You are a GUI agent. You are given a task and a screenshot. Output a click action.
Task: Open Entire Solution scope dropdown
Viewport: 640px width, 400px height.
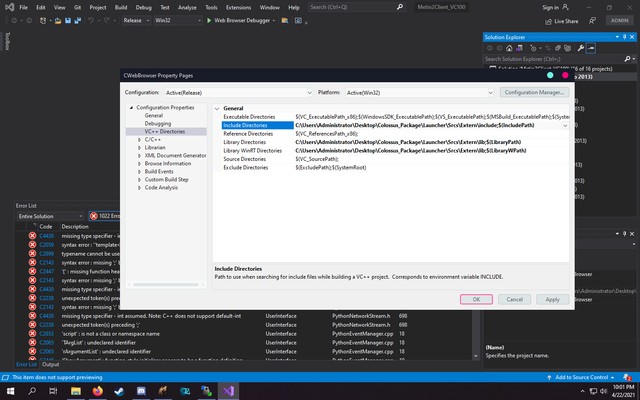tap(51, 216)
